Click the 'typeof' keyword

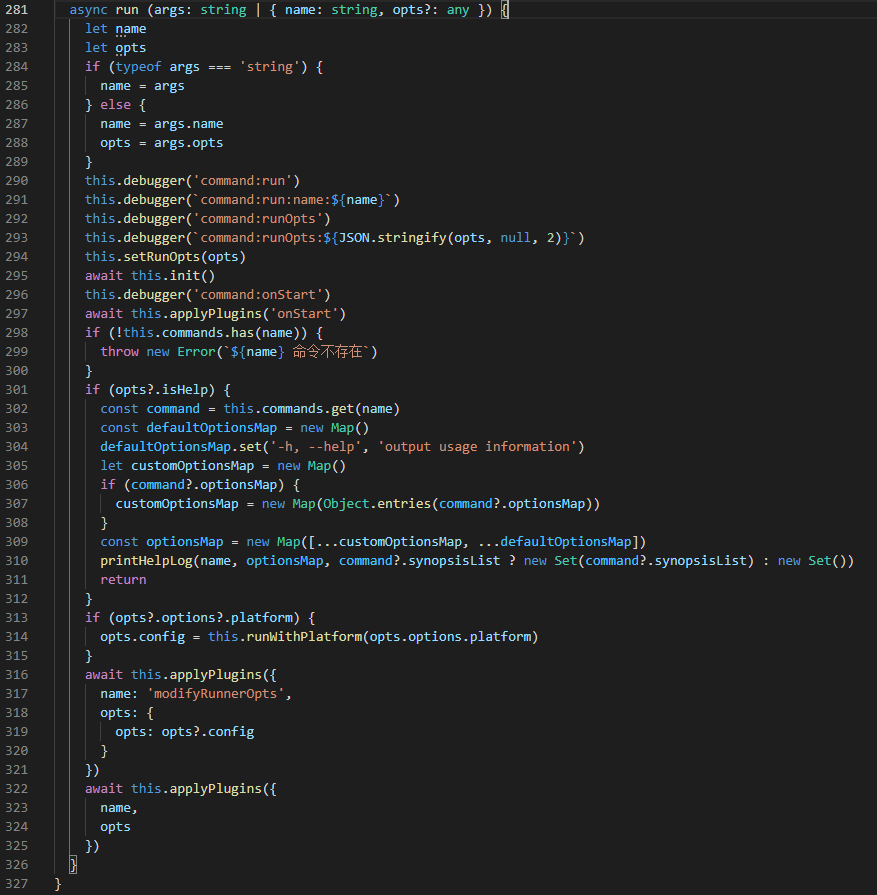[138, 67]
